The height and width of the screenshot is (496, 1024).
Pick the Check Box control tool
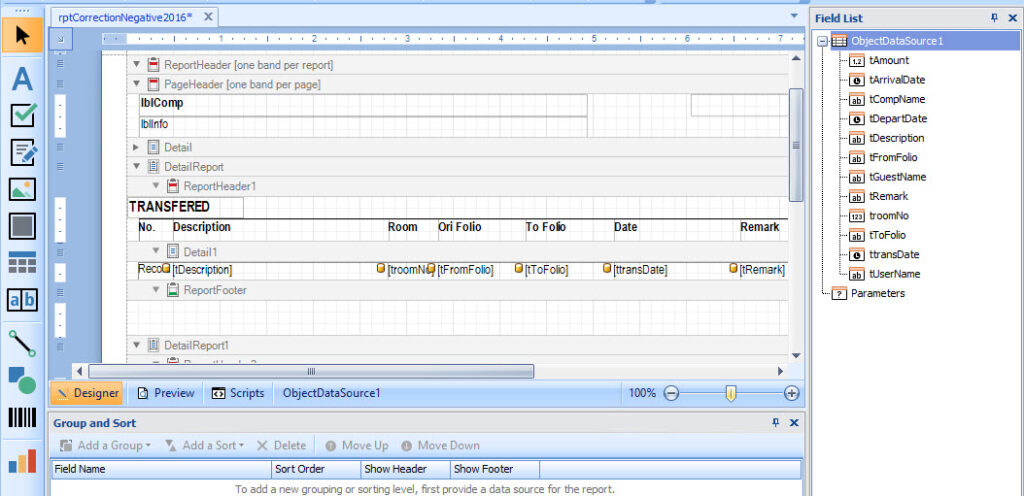[x=22, y=115]
